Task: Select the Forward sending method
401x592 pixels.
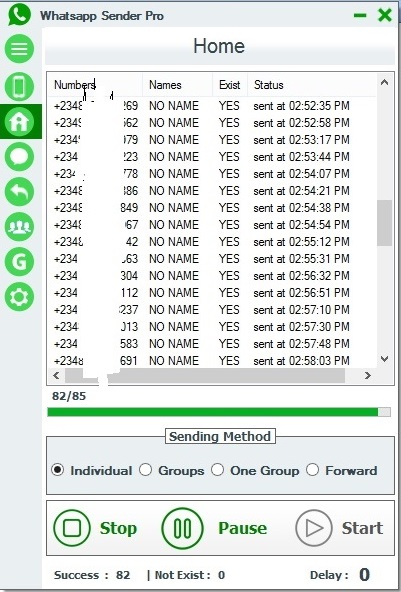Action: (x=342, y=470)
